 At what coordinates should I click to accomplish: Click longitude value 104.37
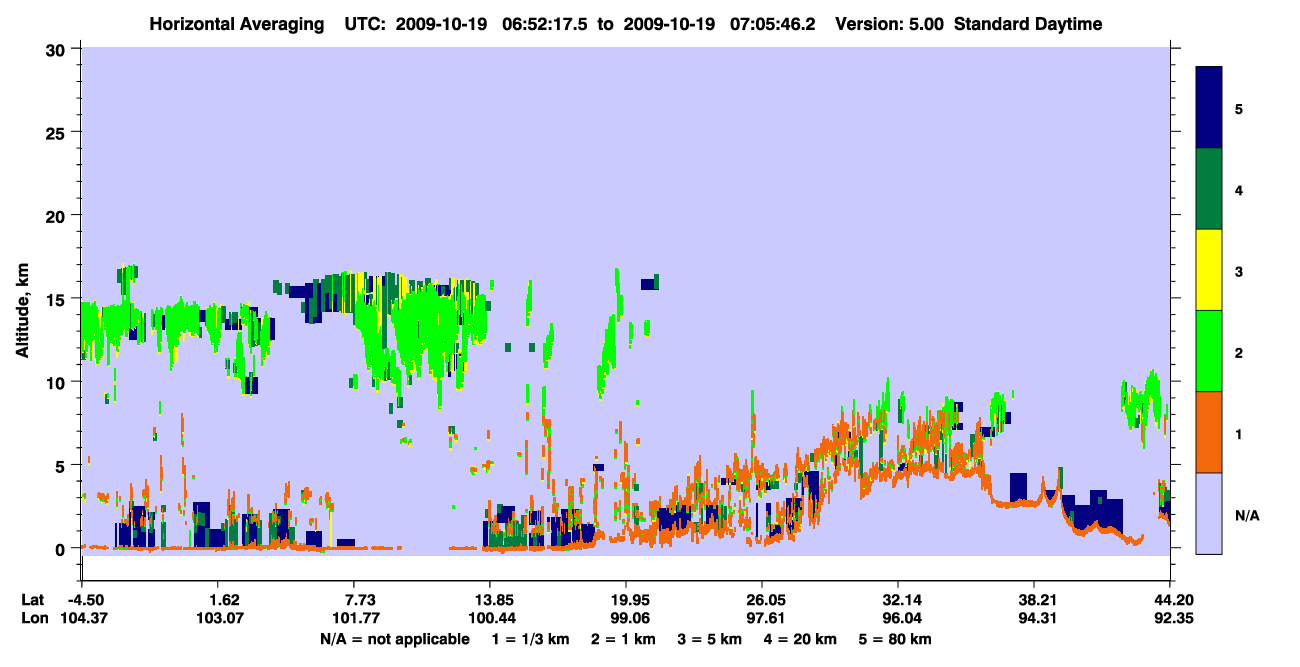82,618
